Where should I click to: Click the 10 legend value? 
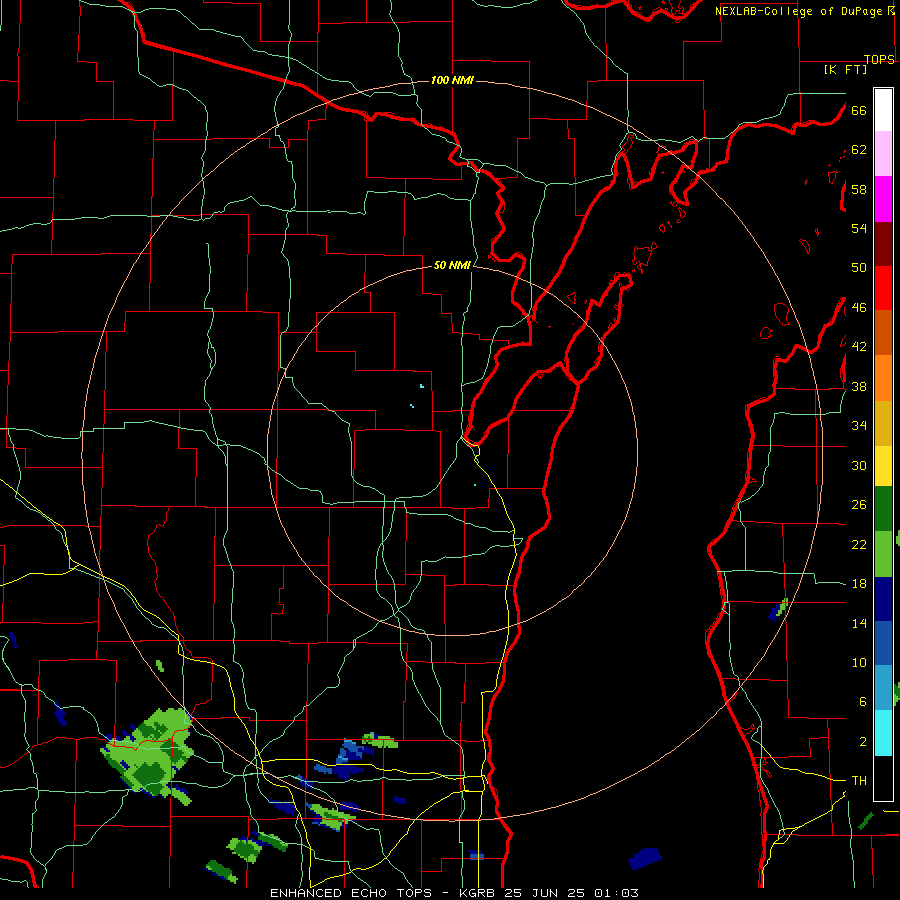point(859,663)
